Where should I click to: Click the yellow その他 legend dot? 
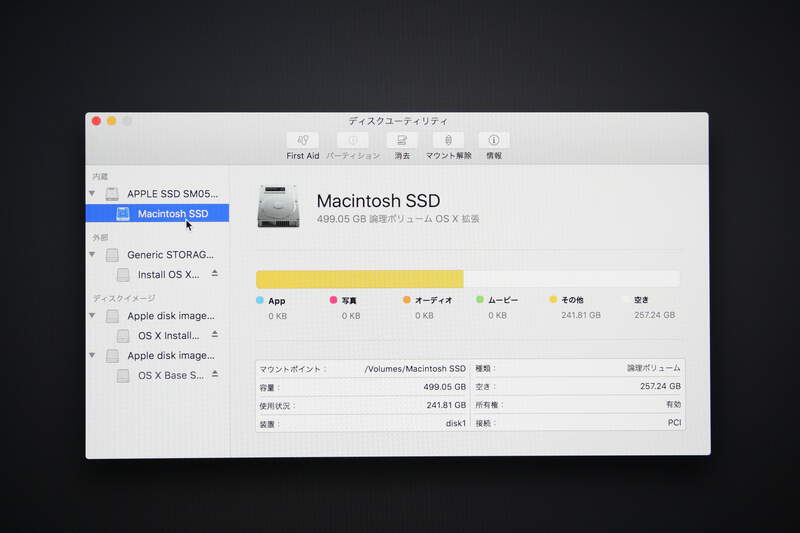[553, 300]
